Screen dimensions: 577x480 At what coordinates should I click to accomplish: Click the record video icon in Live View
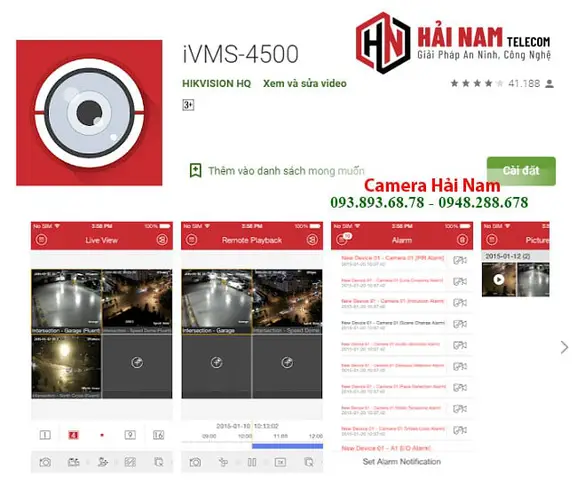point(74,462)
